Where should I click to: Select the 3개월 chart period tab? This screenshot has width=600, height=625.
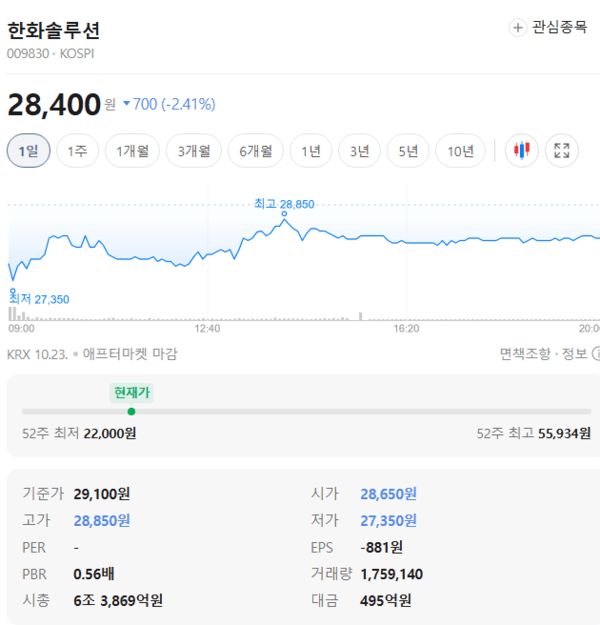194,151
